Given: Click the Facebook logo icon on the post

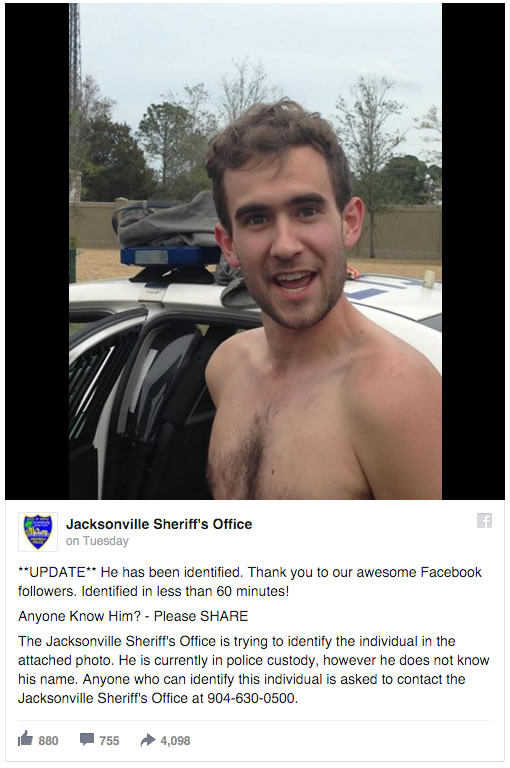Looking at the screenshot, I should tap(484, 520).
